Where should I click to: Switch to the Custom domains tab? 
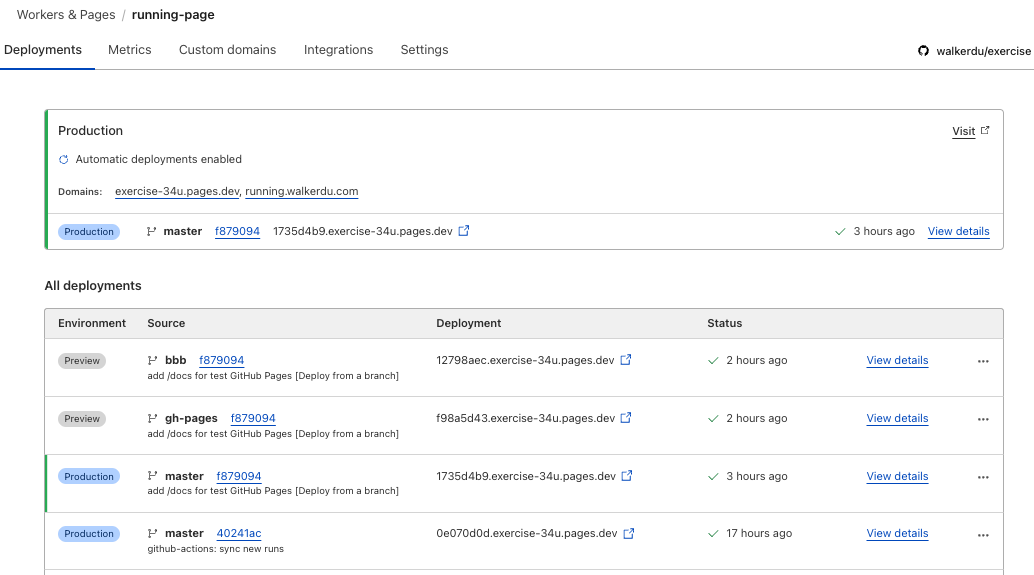[228, 50]
